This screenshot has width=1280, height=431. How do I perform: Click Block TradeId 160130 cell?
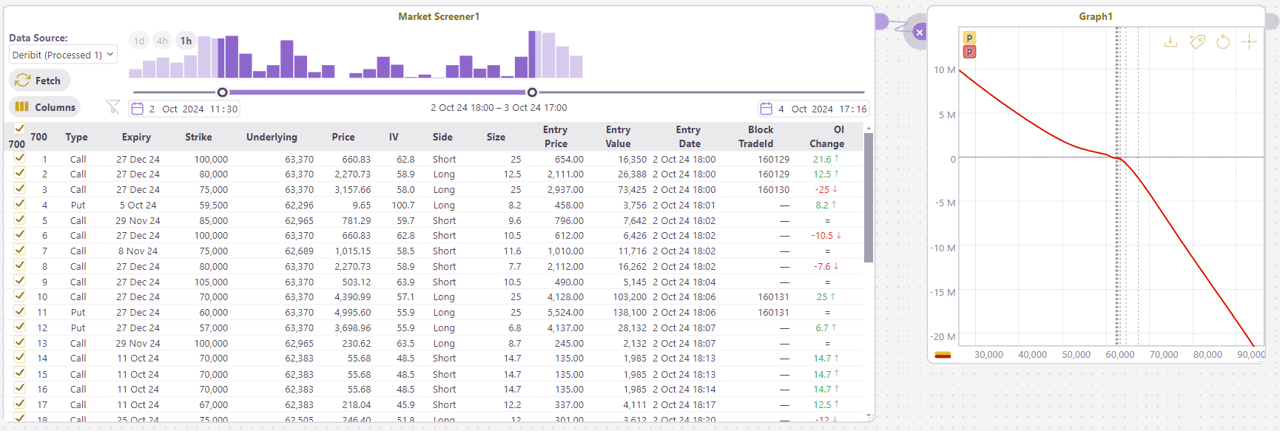[773, 189]
